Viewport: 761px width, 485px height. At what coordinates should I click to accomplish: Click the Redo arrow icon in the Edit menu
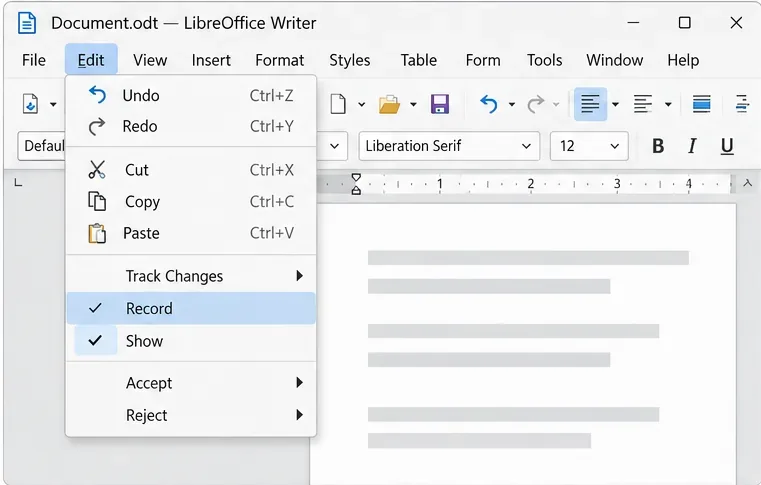[x=97, y=126]
